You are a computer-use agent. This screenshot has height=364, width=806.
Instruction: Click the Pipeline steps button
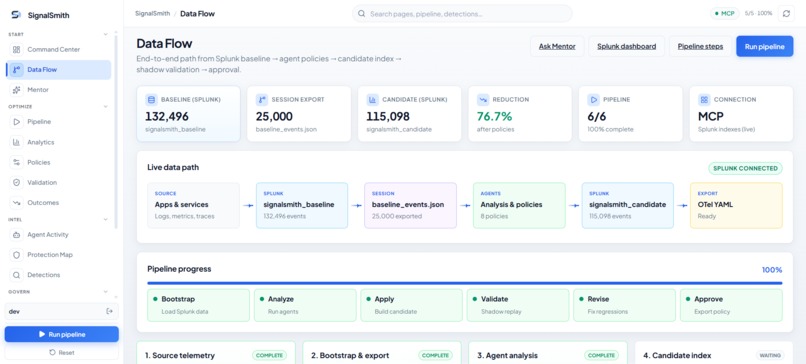[x=700, y=46]
